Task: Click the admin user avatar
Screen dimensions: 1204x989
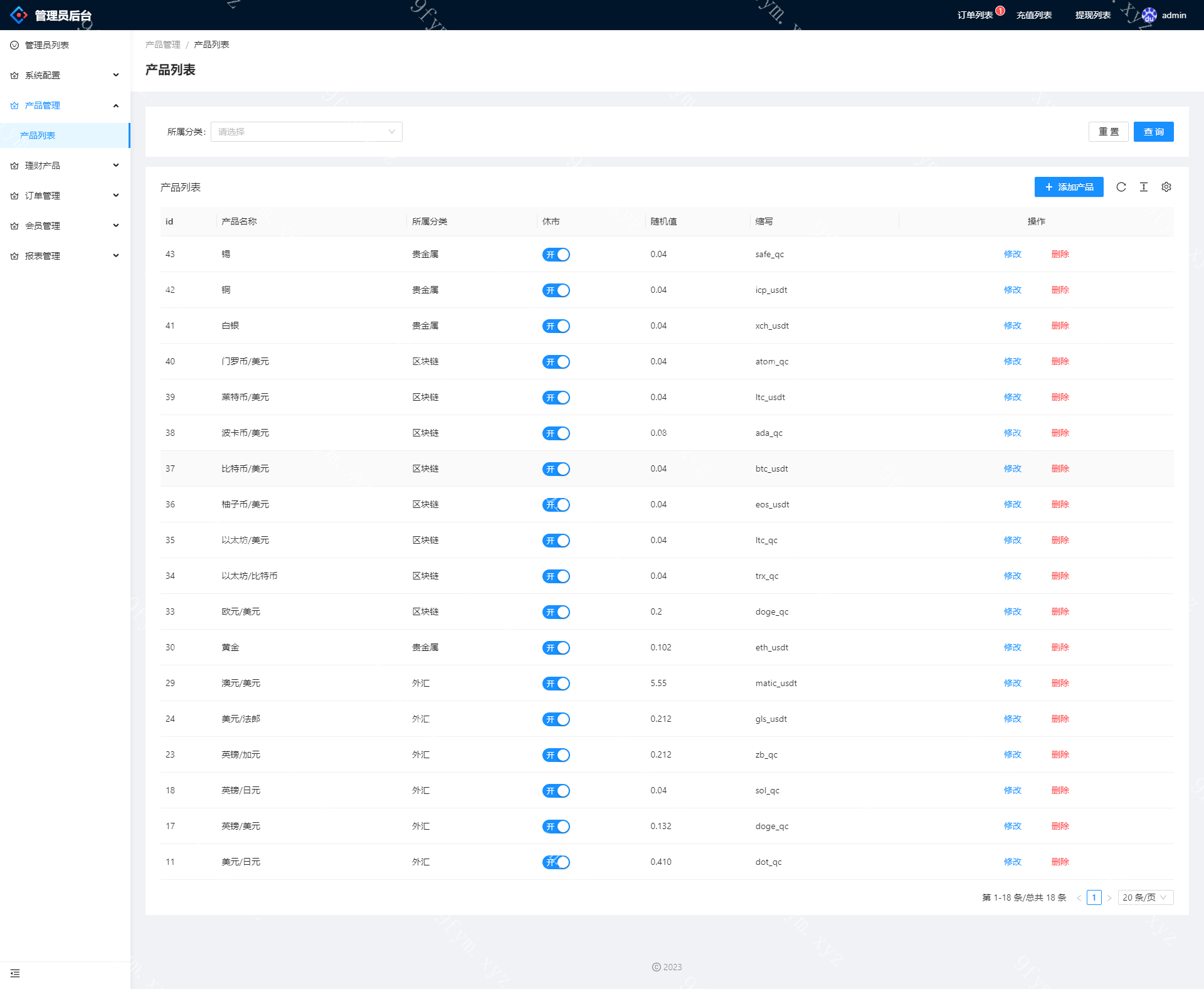Action: 1149,15
